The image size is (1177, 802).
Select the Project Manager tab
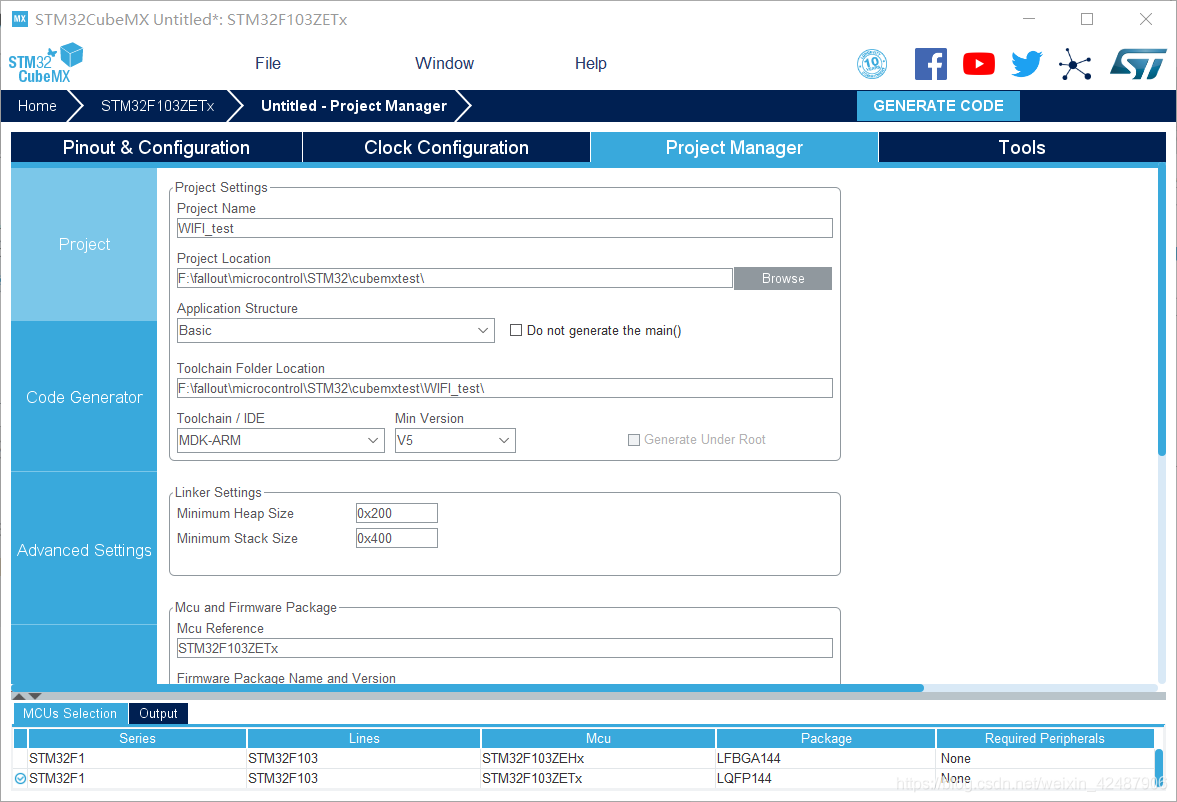coord(734,147)
